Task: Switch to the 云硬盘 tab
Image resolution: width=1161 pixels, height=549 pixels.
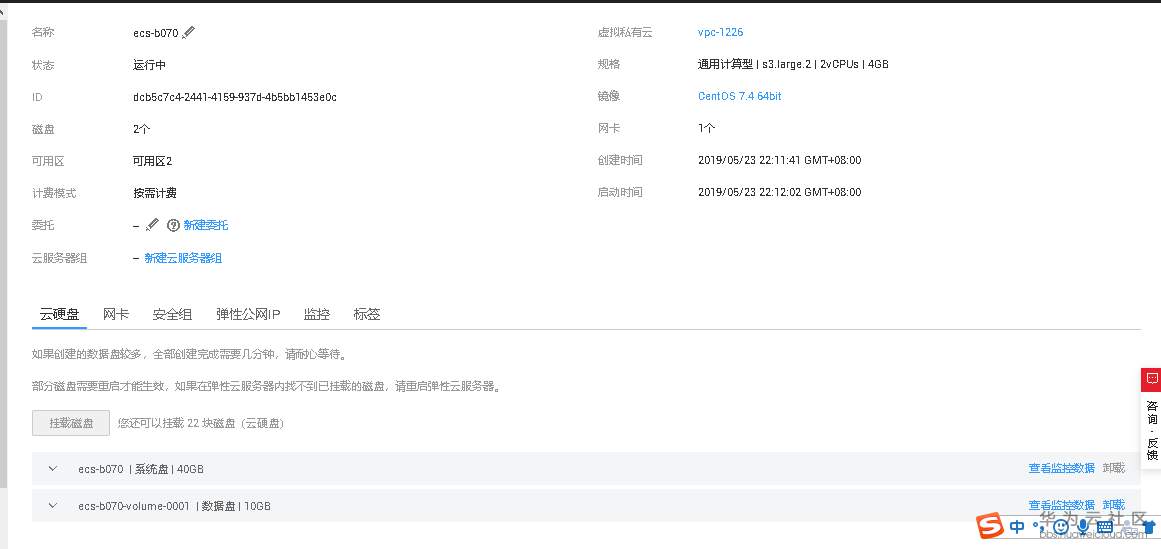Action: [x=59, y=314]
